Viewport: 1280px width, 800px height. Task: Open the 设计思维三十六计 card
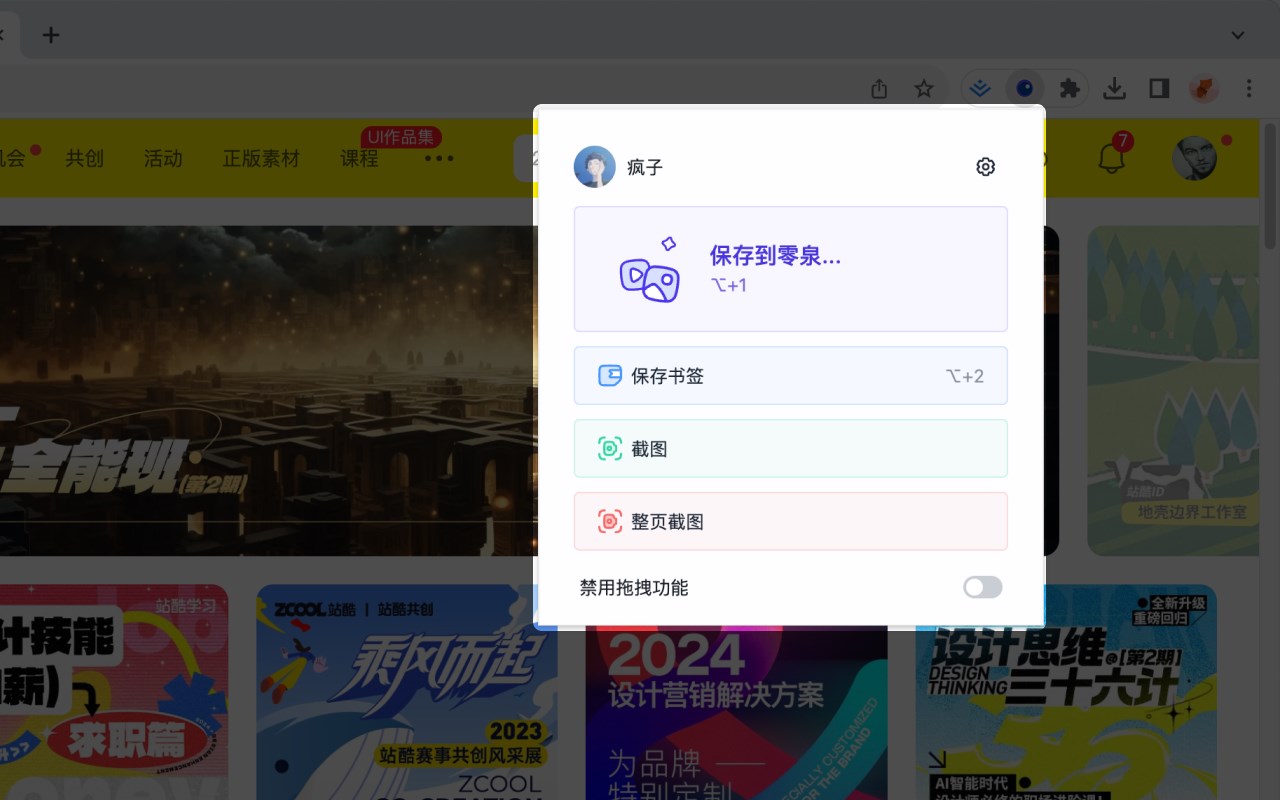1066,692
